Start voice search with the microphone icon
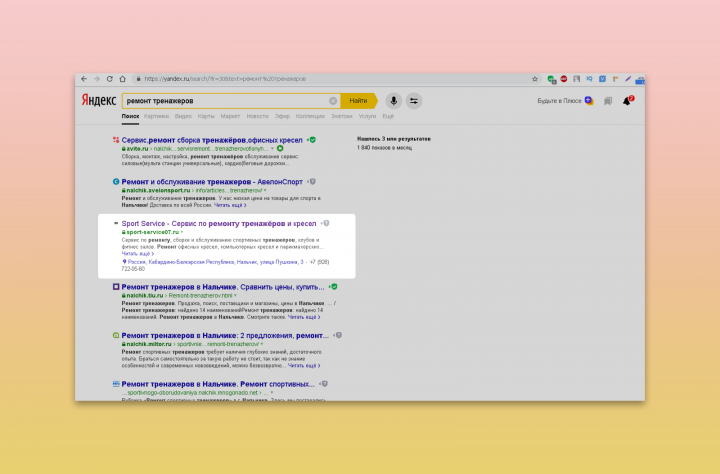 394,101
